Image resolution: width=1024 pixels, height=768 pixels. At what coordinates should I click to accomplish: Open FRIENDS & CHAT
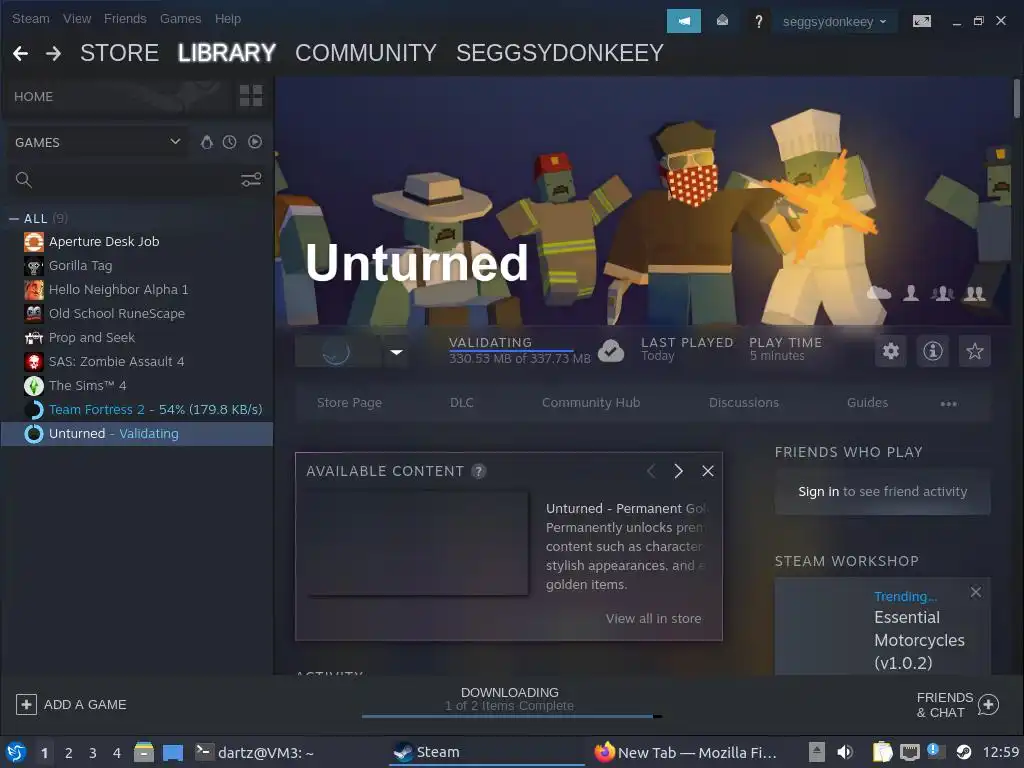point(958,705)
